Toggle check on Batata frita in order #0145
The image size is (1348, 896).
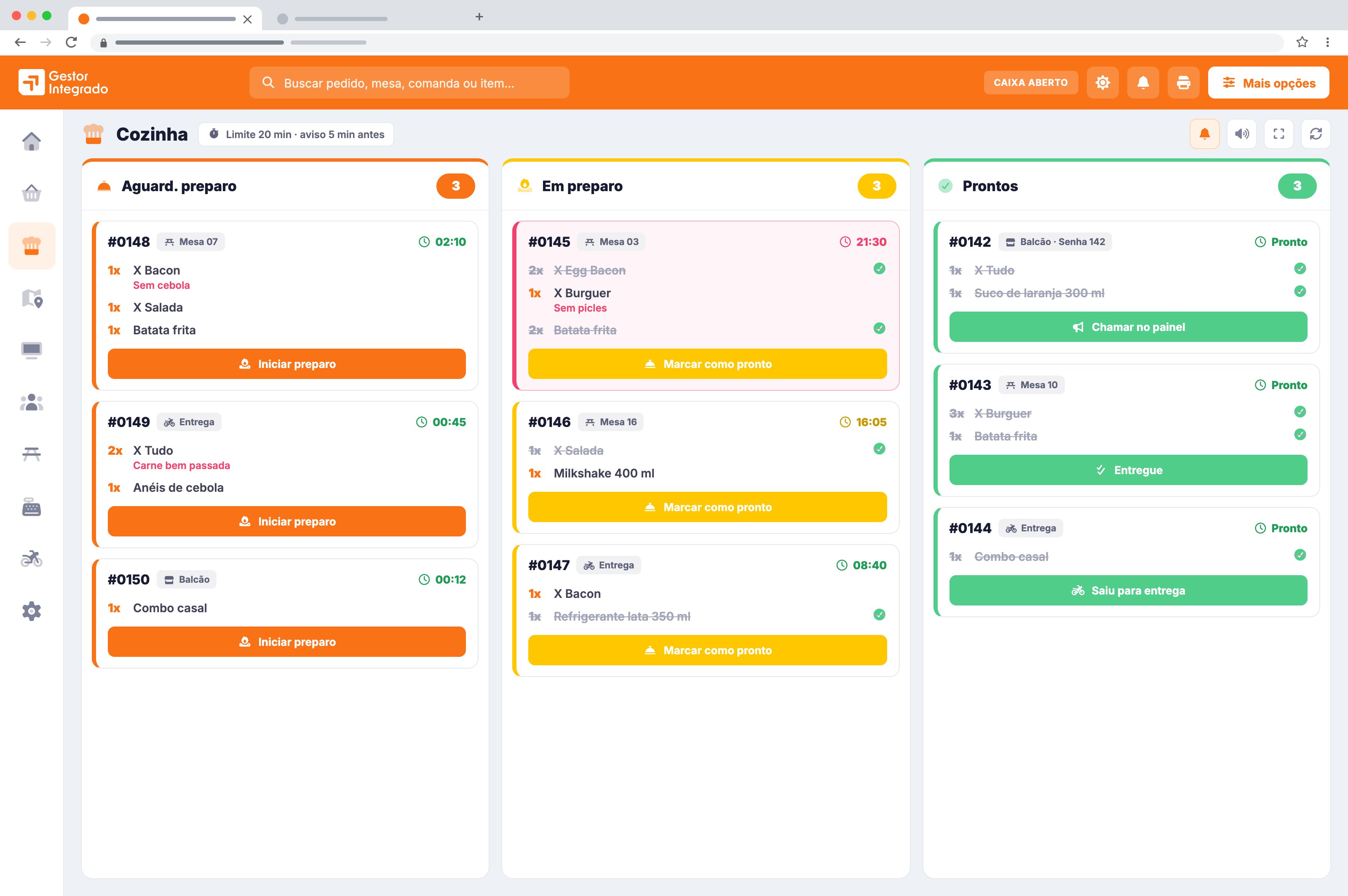click(879, 328)
